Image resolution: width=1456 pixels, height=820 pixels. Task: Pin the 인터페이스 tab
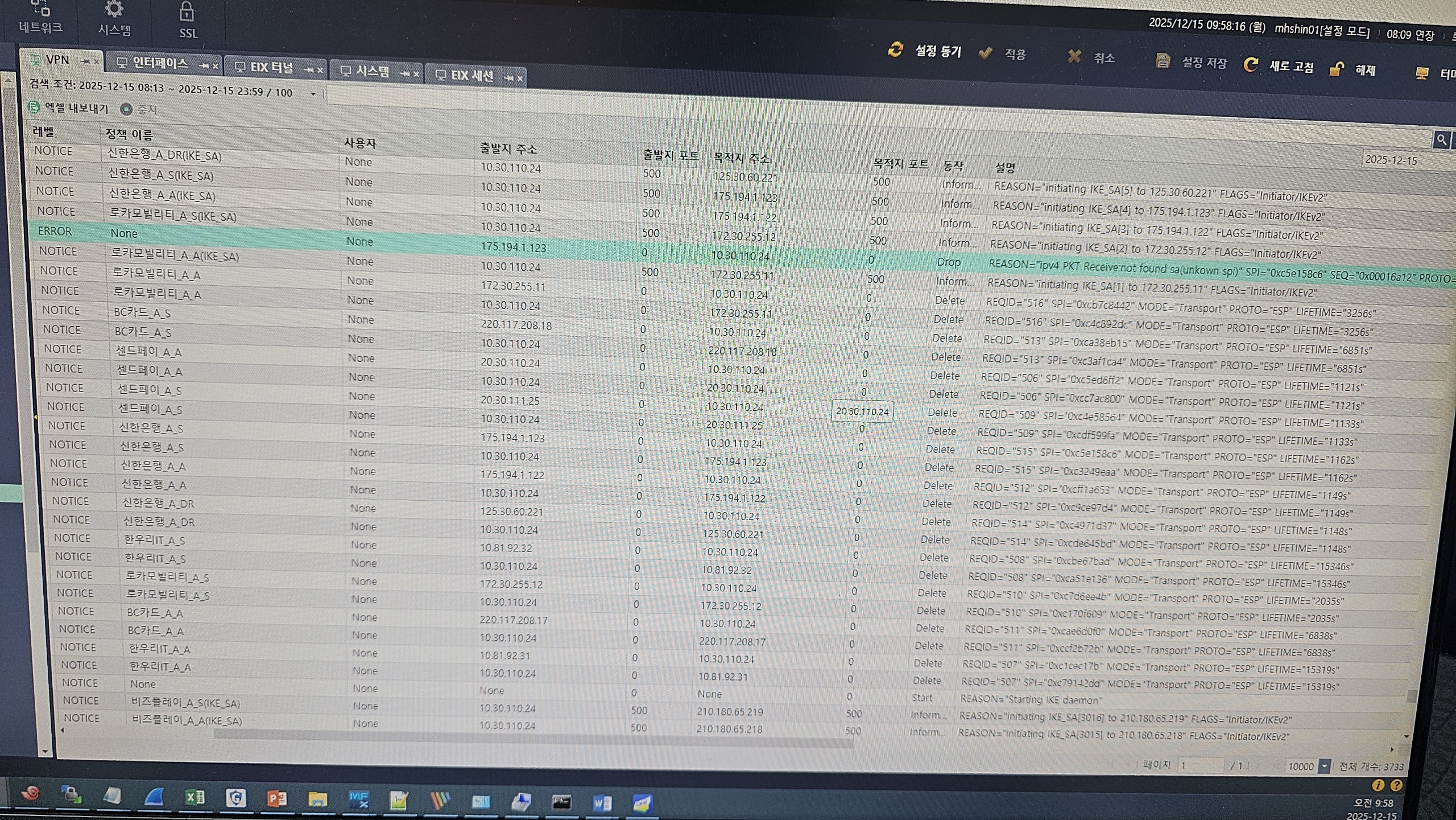point(204,66)
